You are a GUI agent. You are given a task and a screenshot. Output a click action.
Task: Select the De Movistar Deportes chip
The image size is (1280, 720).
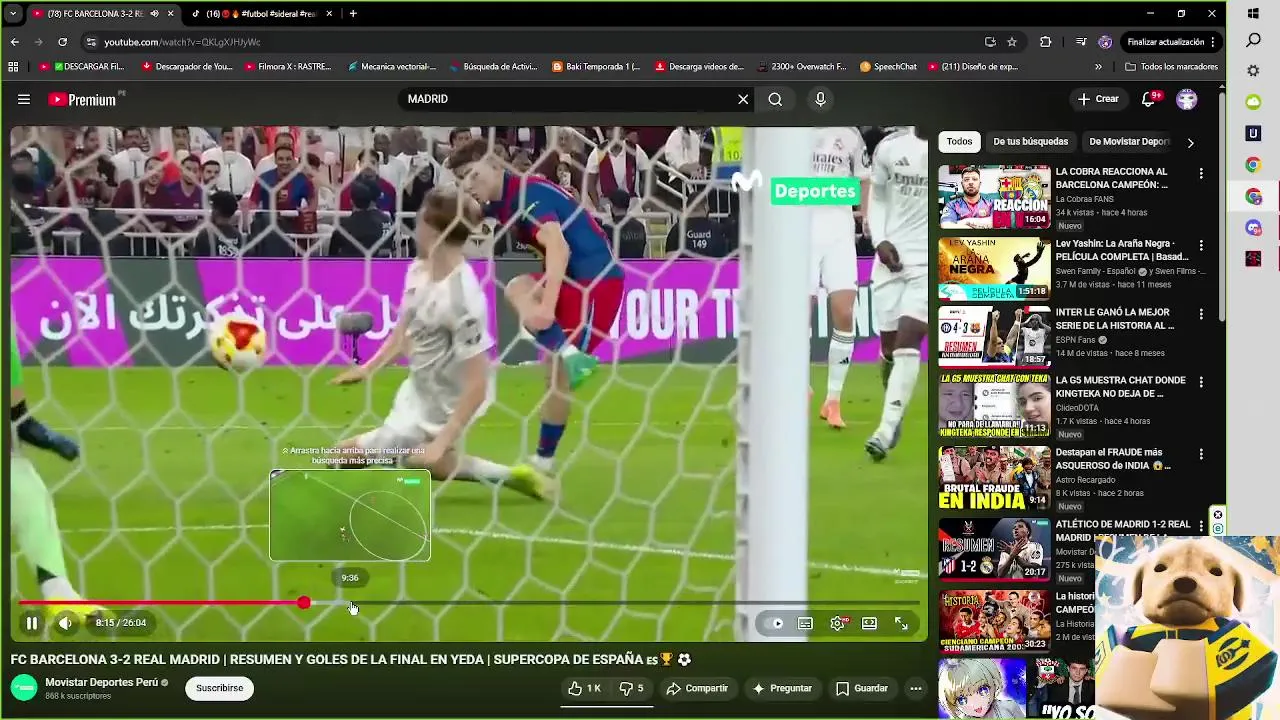point(1128,142)
